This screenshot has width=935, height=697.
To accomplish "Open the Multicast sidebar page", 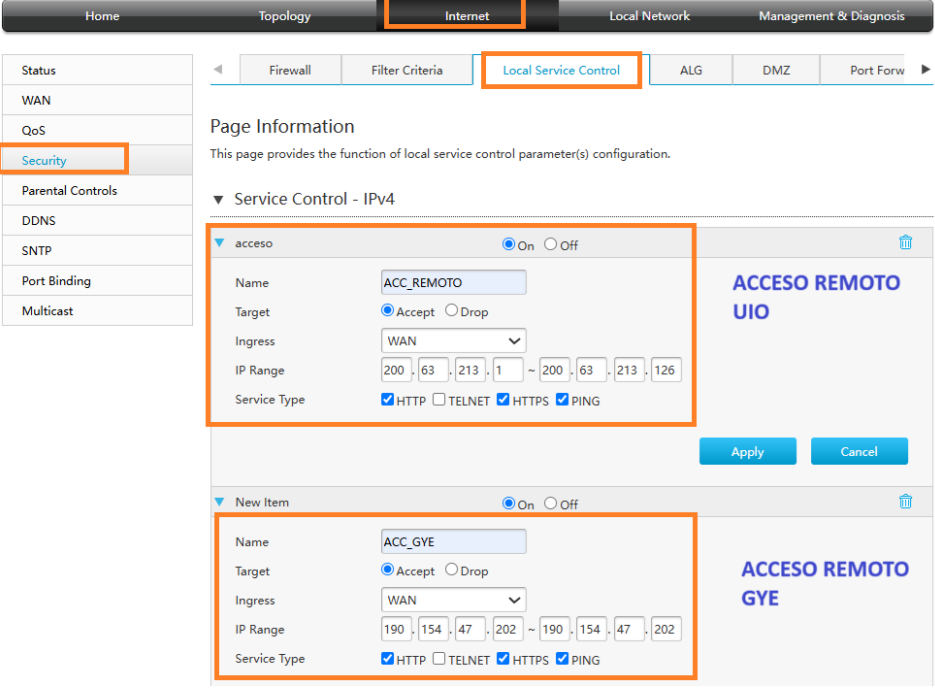I will tap(48, 310).
